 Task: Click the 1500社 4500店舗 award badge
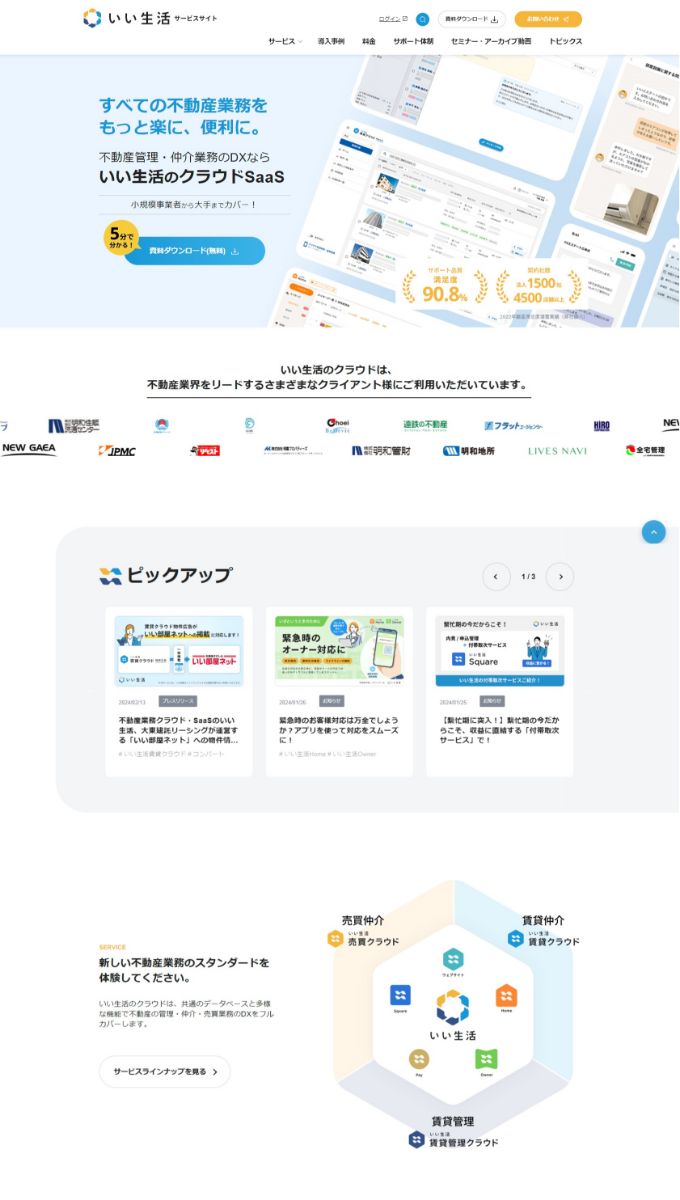[x=539, y=286]
